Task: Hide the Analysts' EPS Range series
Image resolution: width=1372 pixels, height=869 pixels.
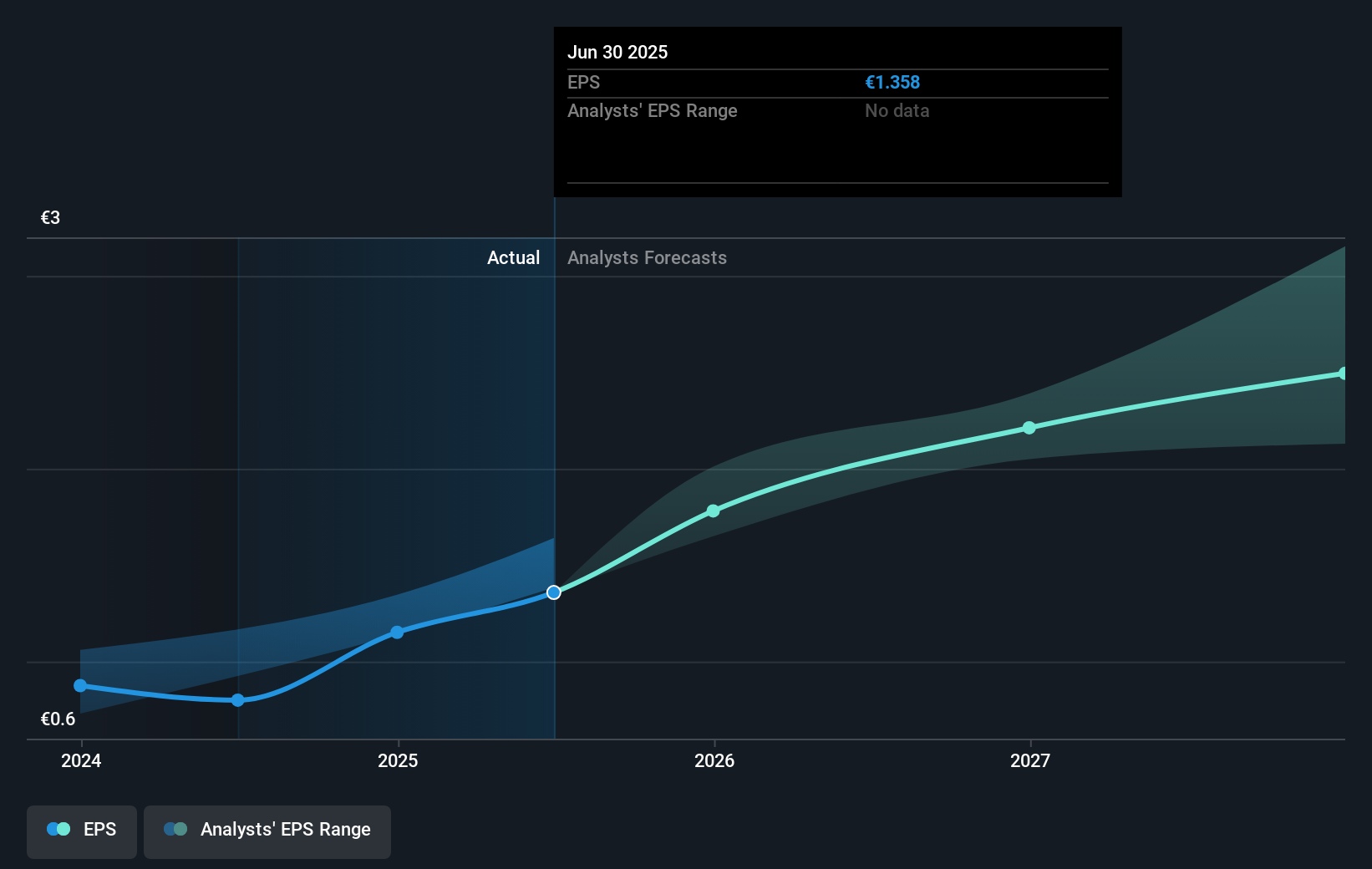Action: pos(267,831)
